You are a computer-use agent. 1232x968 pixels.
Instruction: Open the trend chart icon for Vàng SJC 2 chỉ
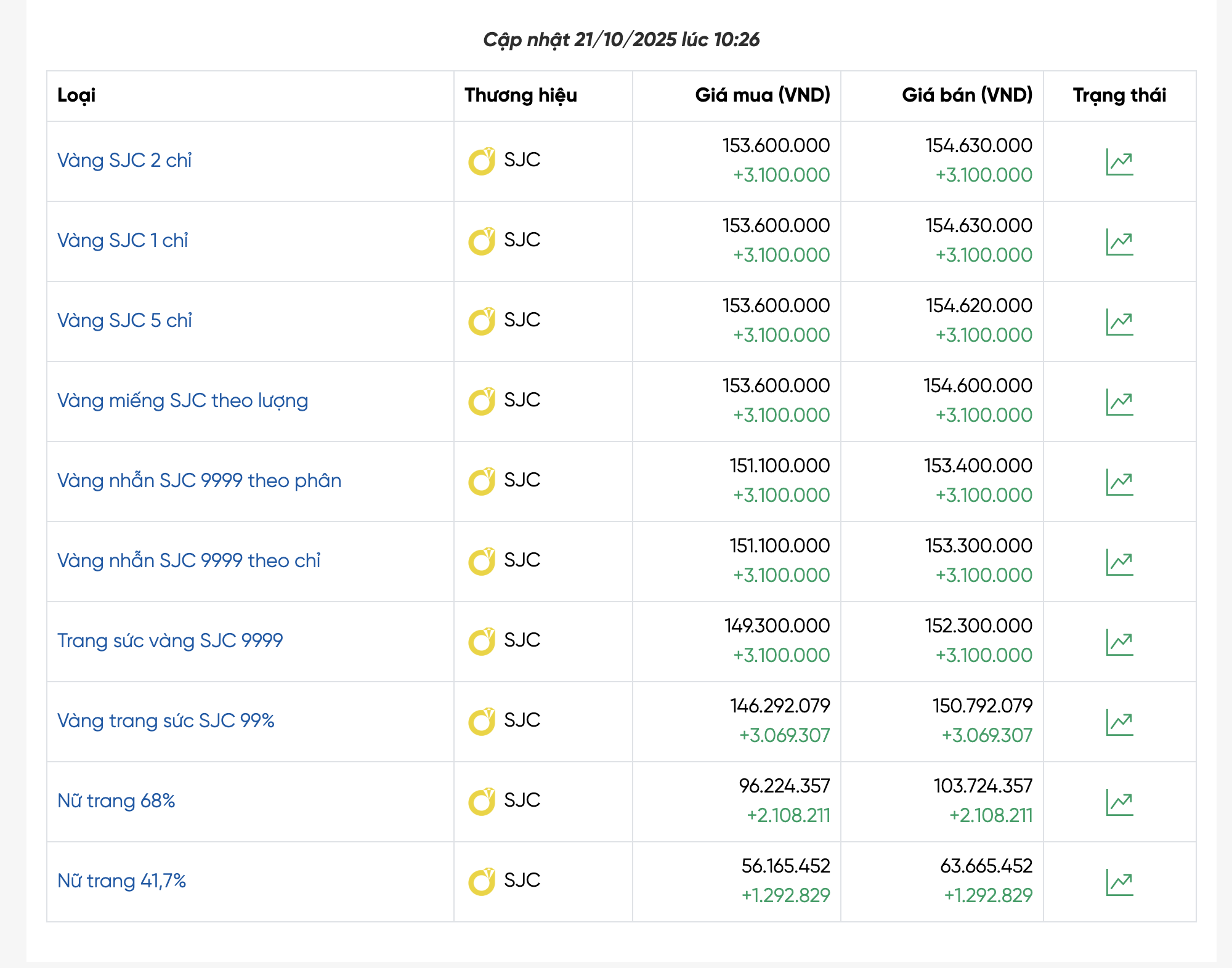[x=1119, y=162]
